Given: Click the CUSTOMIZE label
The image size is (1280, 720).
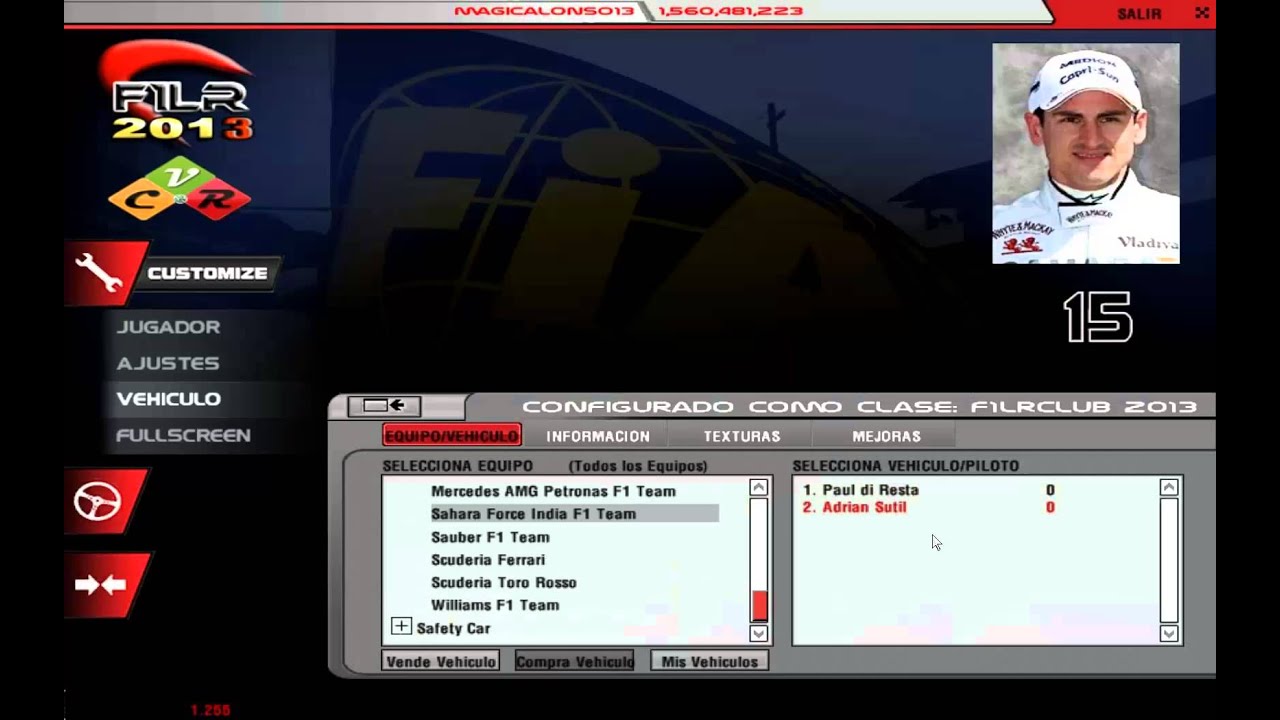Looking at the screenshot, I should point(207,273).
